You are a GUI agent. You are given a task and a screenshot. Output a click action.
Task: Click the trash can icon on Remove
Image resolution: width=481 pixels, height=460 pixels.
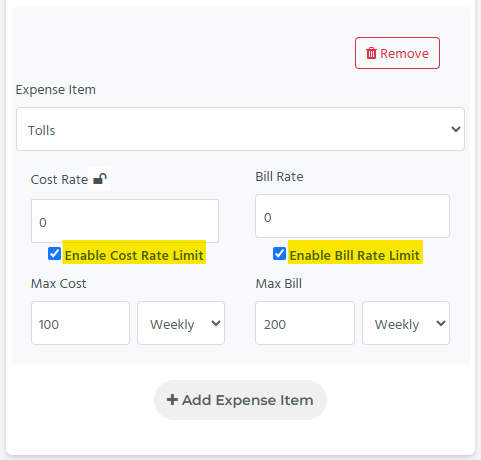coord(371,53)
